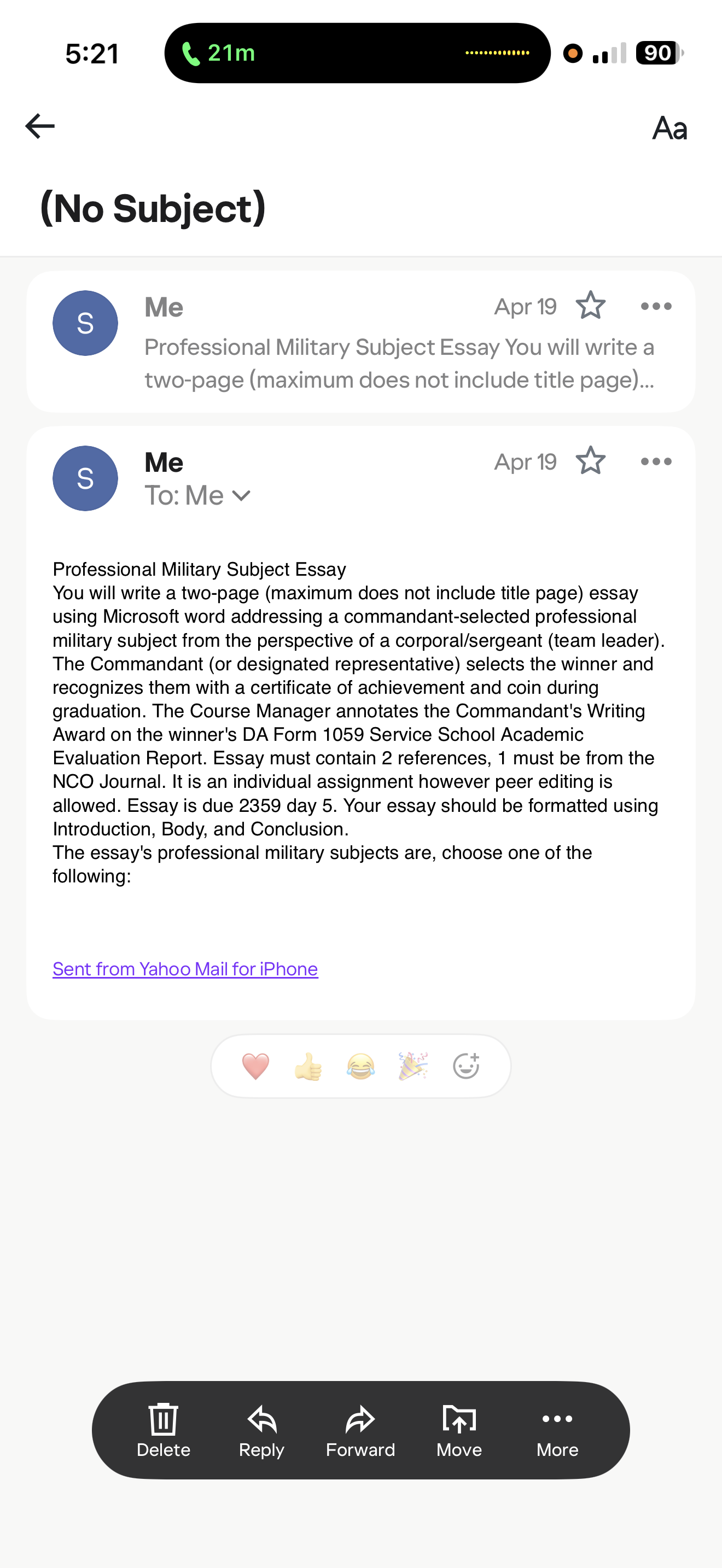Forward this email
722x1568 pixels.
(360, 1430)
